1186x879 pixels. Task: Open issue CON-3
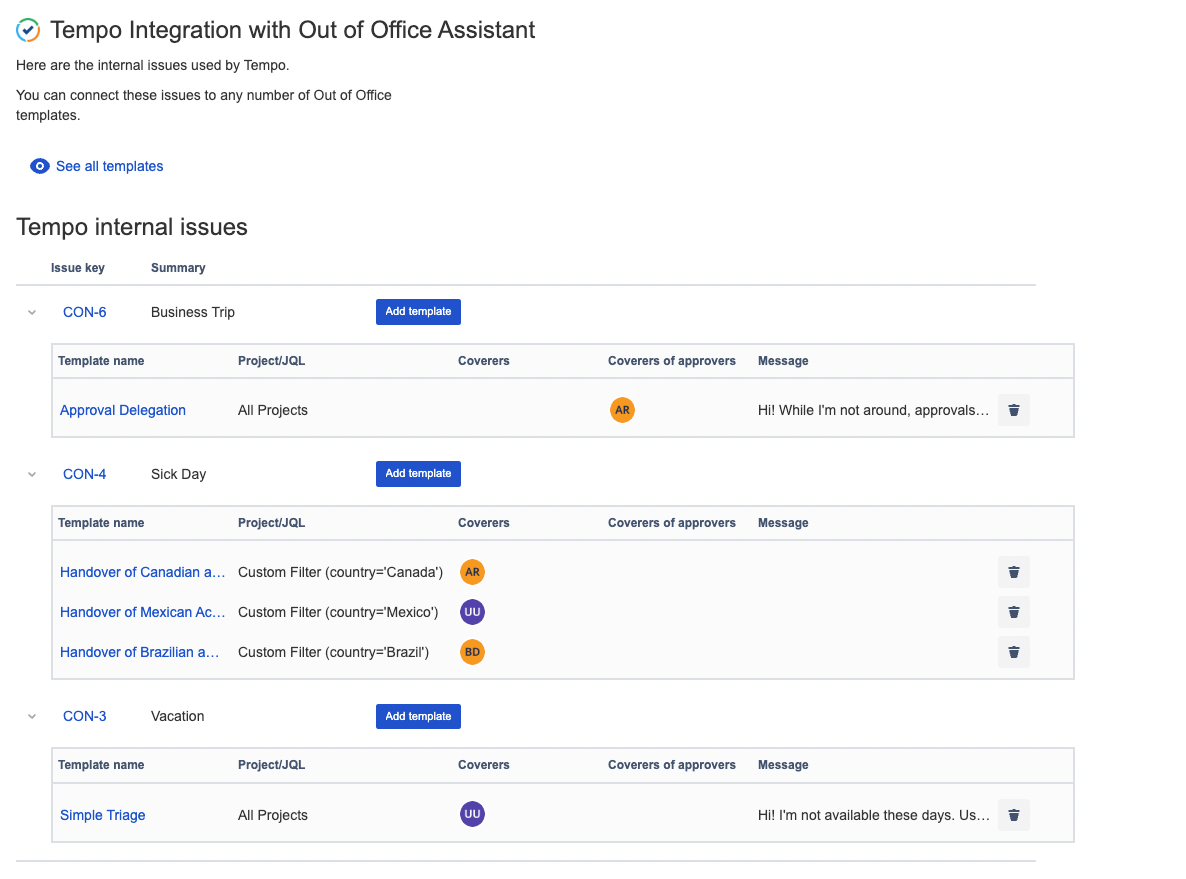coord(85,716)
